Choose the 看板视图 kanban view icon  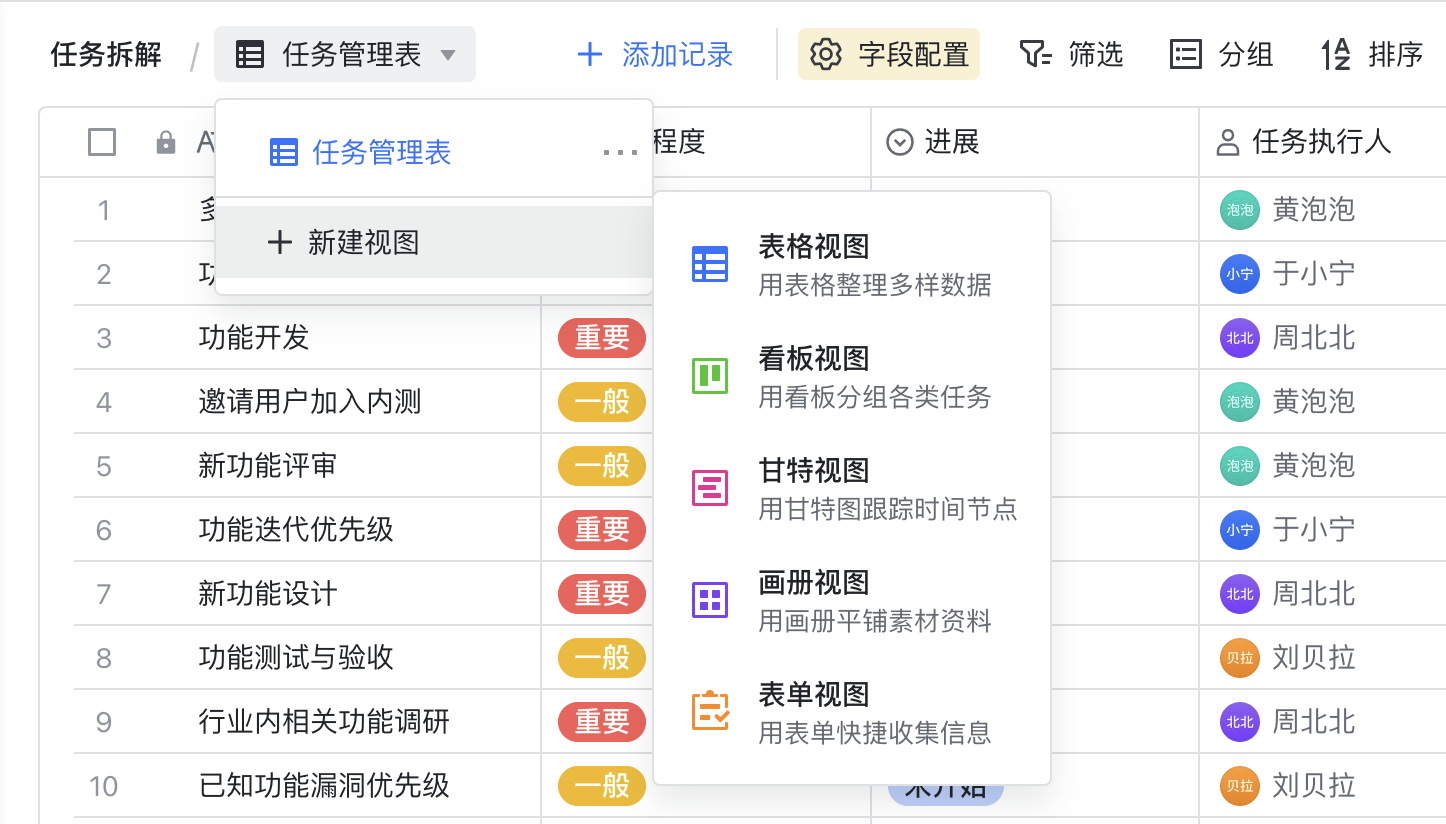(x=709, y=377)
